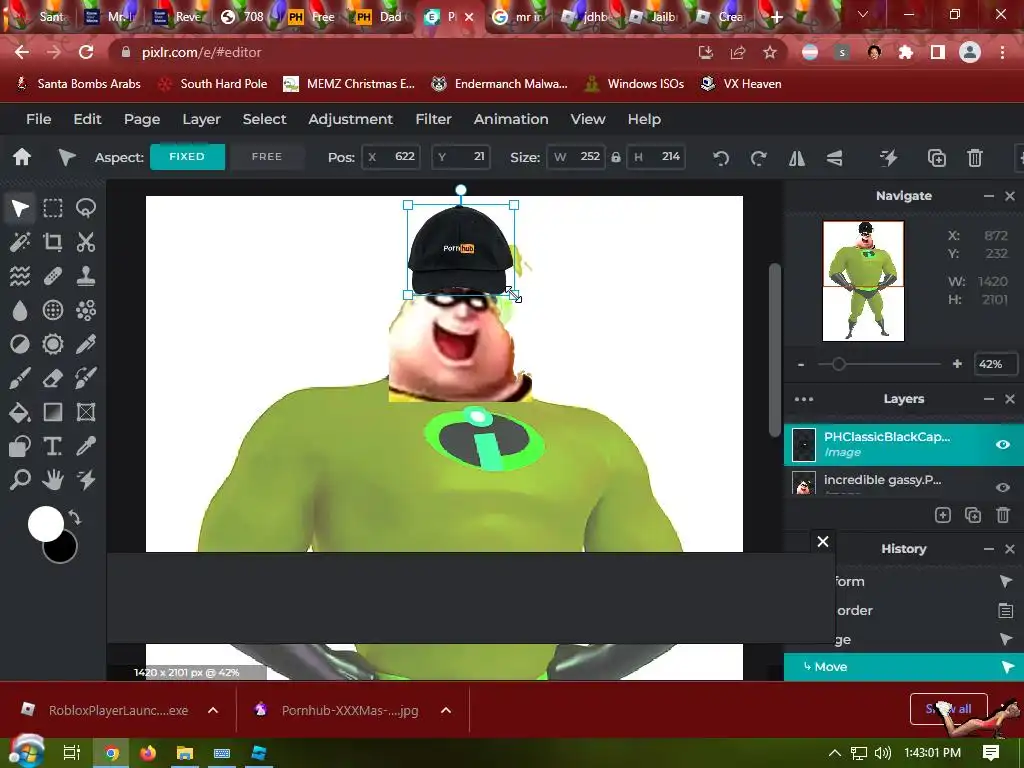Viewport: 1024px width, 768px height.
Task: Open the Animation menu
Action: click(511, 119)
